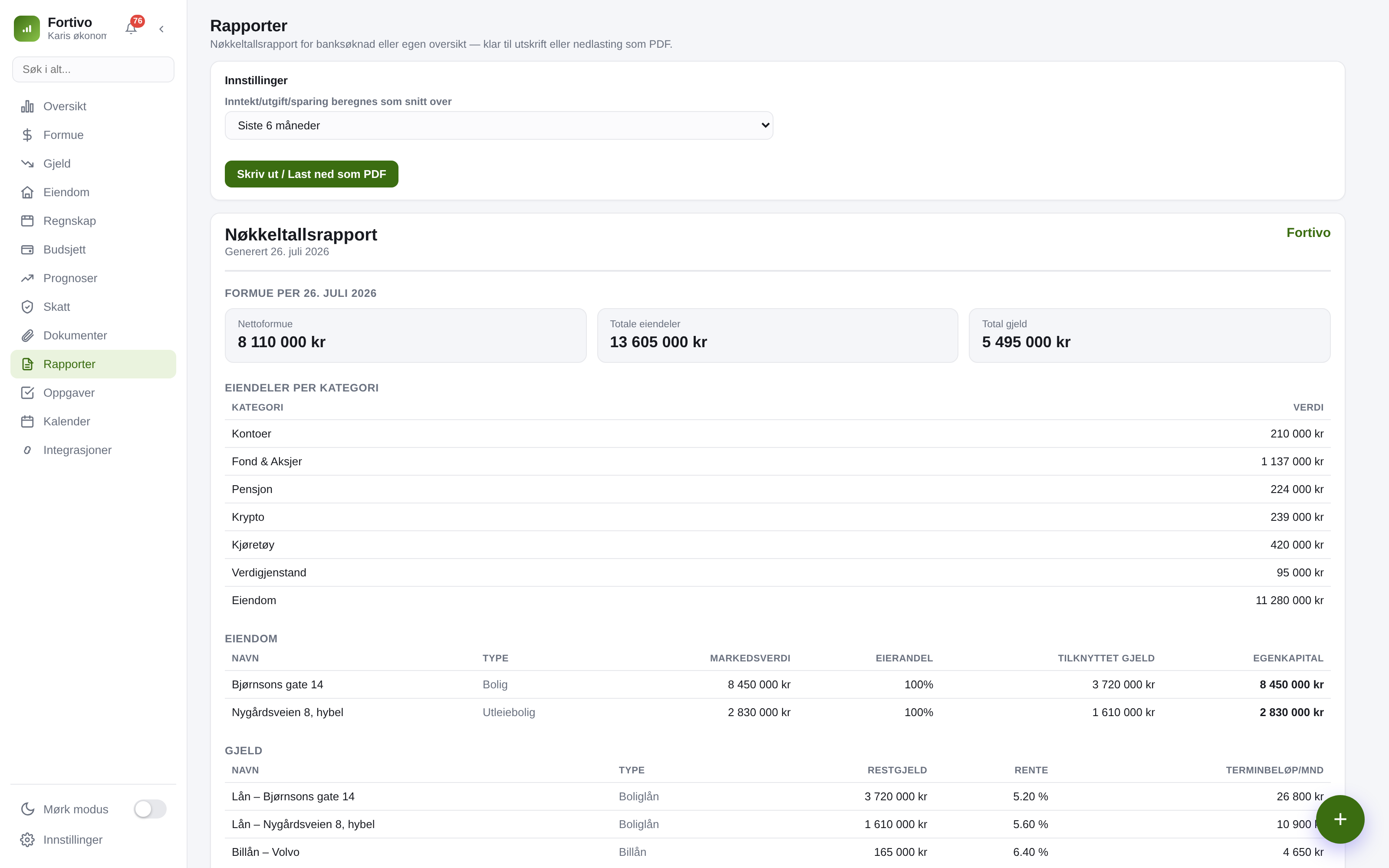1389x868 pixels.
Task: Click the Fortivo brand text in report header
Action: click(1308, 233)
